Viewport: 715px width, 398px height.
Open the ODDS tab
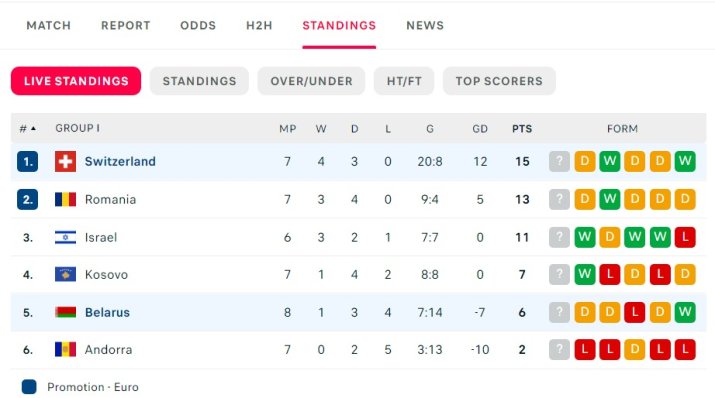pyautogui.click(x=198, y=26)
